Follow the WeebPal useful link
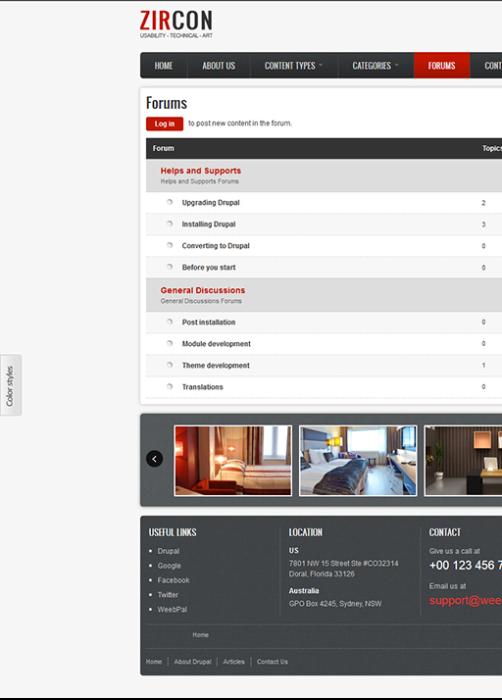502x700 pixels. [x=172, y=609]
